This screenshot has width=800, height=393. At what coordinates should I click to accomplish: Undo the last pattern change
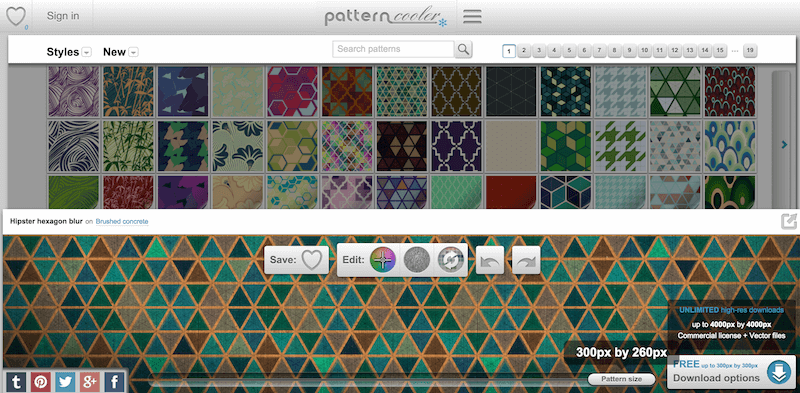(490, 260)
